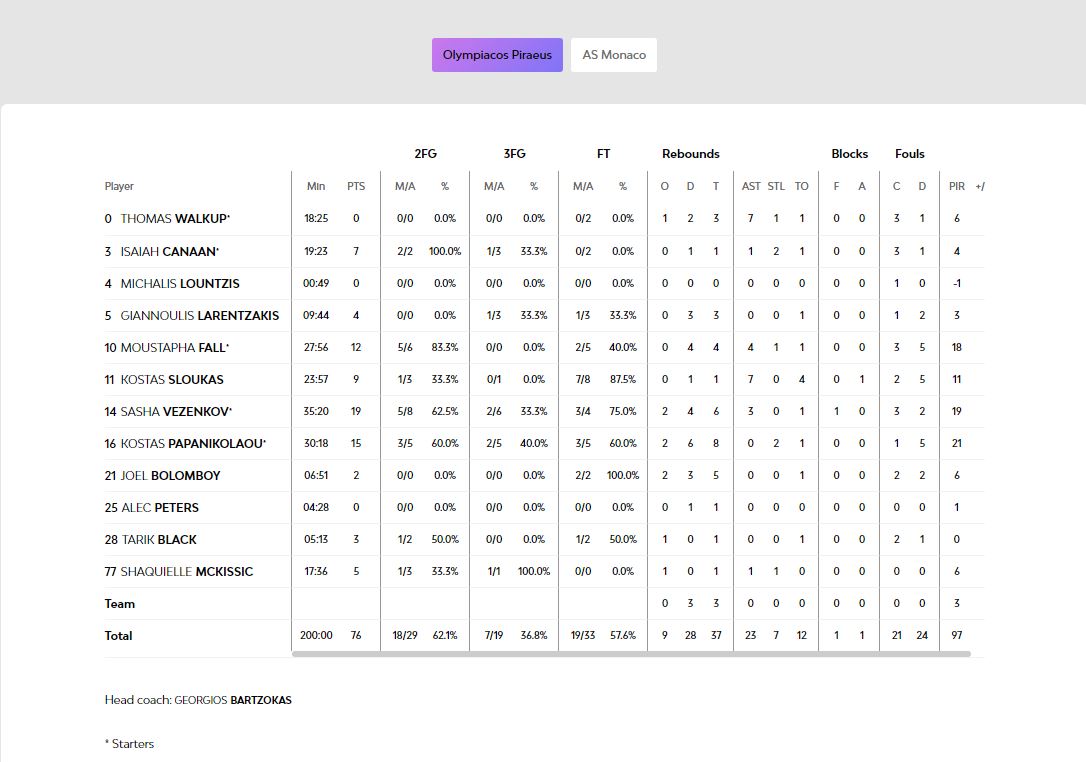This screenshot has height=762, width=1086.
Task: Click Peters' minutes 04:28
Action: (316, 507)
